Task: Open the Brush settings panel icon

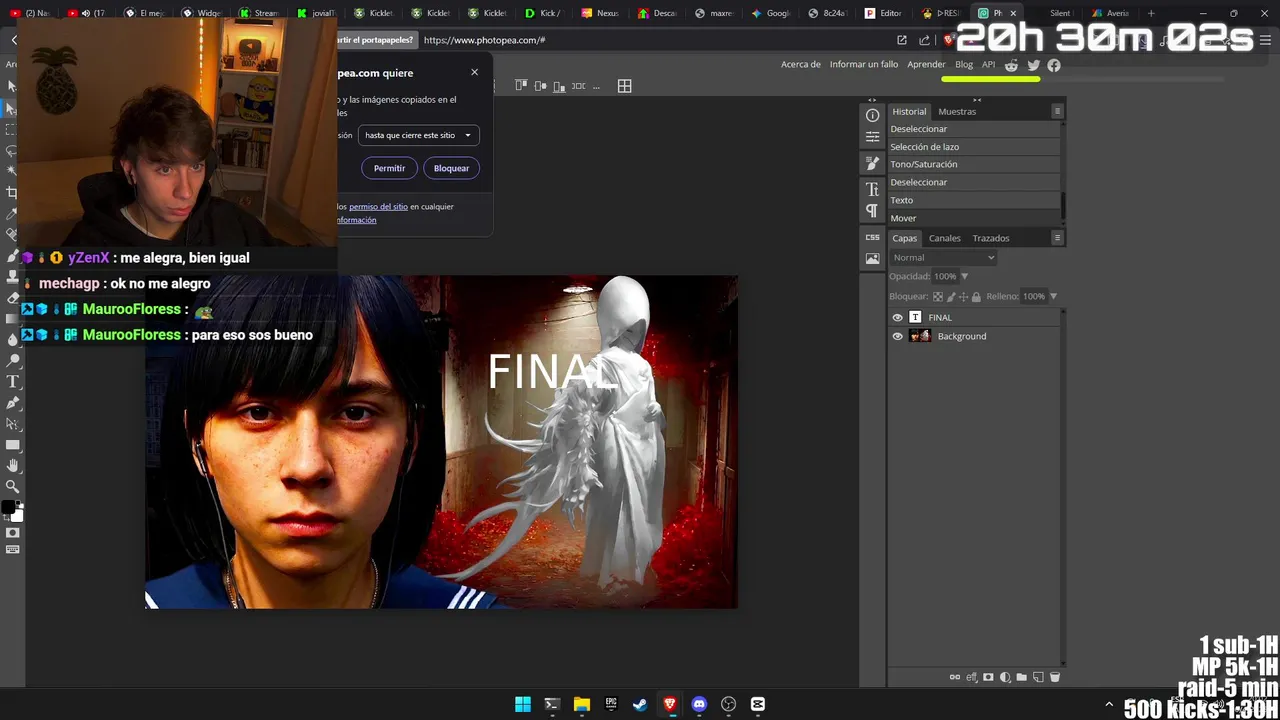Action: point(872,163)
